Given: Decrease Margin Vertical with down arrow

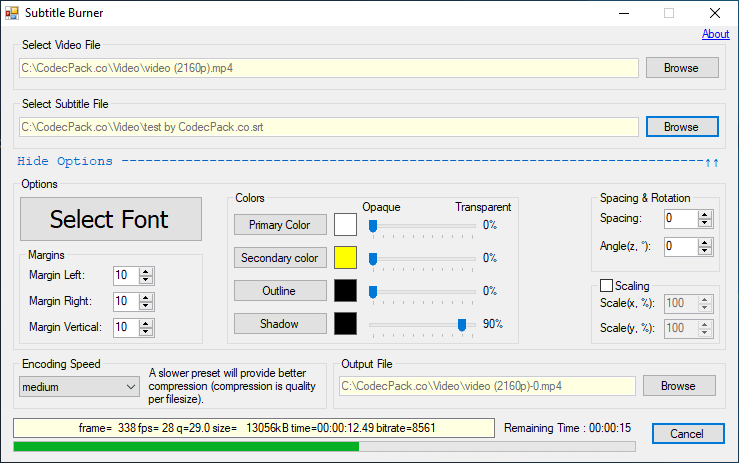Looking at the screenshot, I should coord(146,331).
